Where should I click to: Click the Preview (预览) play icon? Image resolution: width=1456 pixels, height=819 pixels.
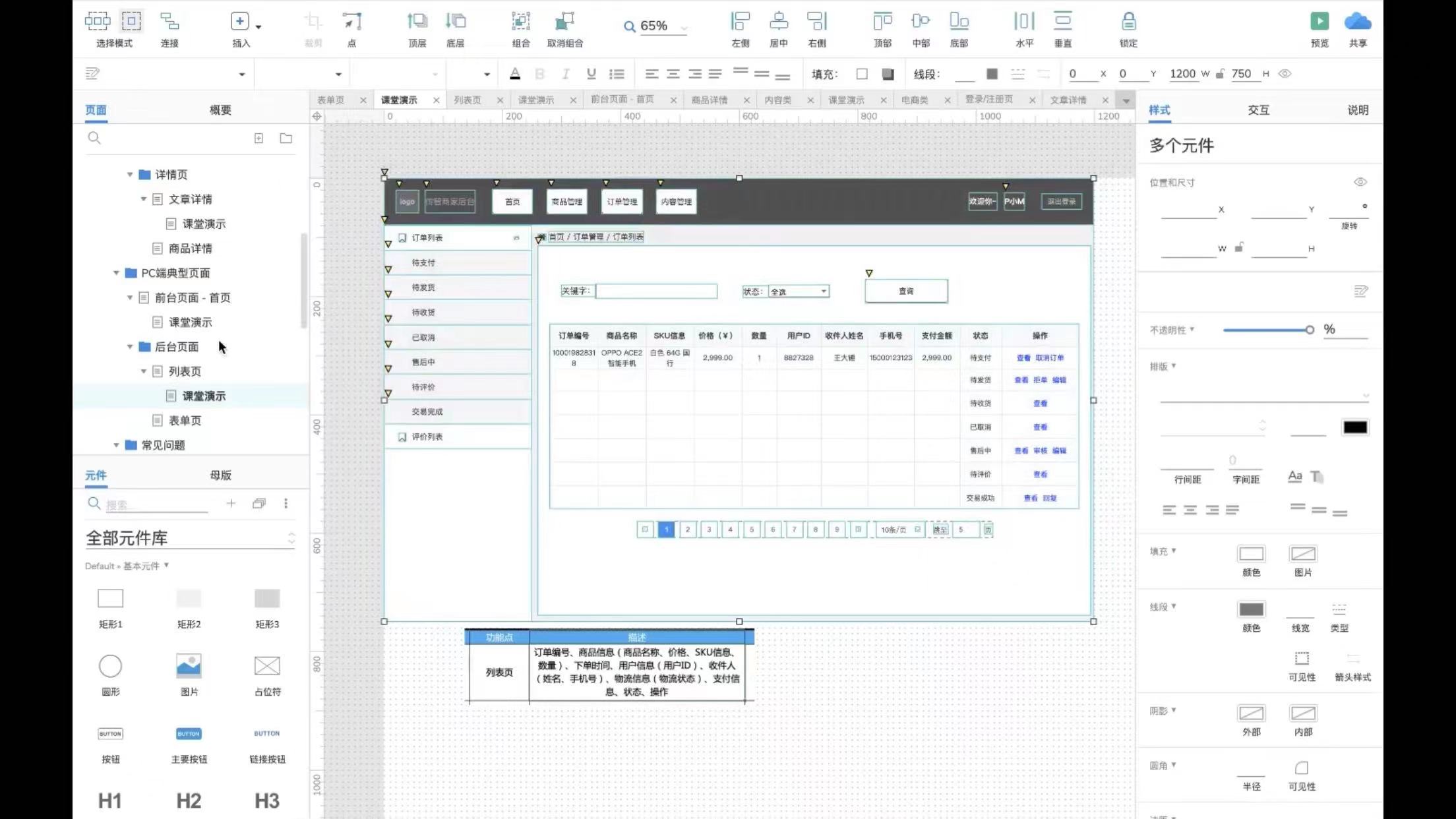click(1319, 22)
